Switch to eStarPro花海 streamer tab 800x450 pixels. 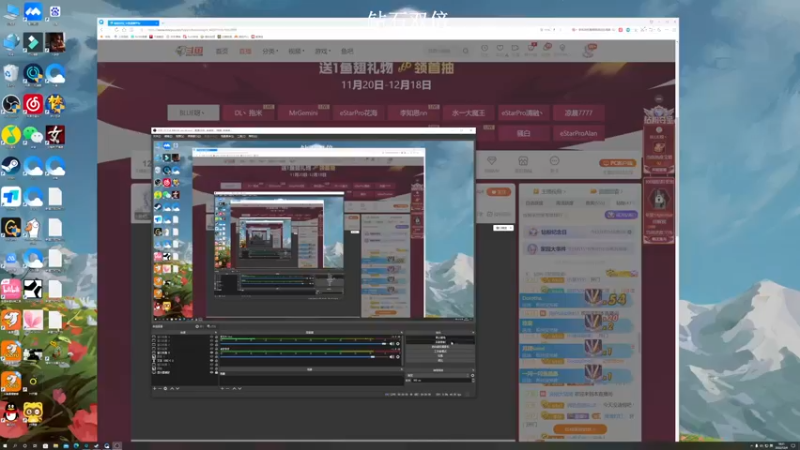358,113
